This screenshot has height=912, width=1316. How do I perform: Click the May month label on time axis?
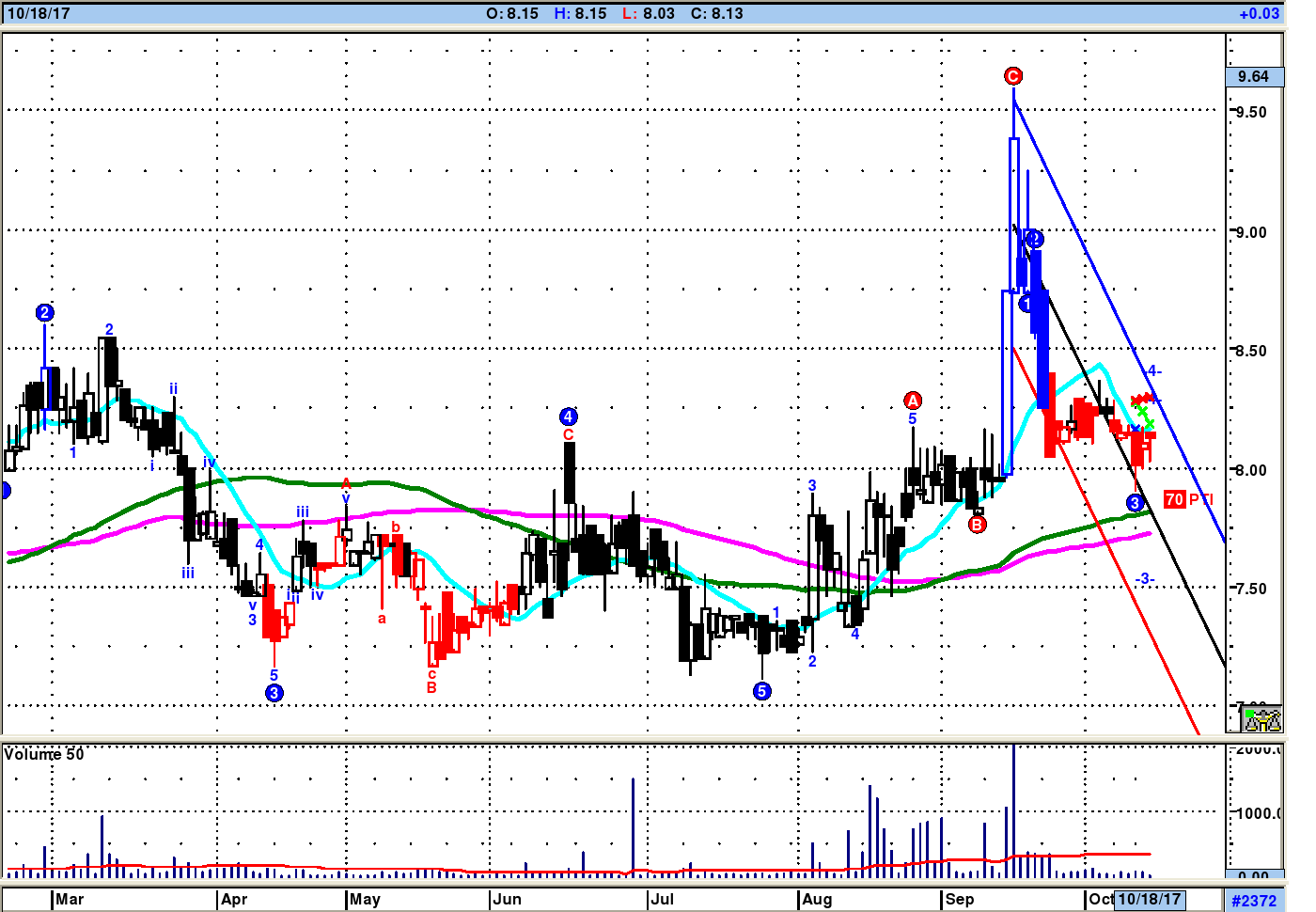click(x=365, y=899)
